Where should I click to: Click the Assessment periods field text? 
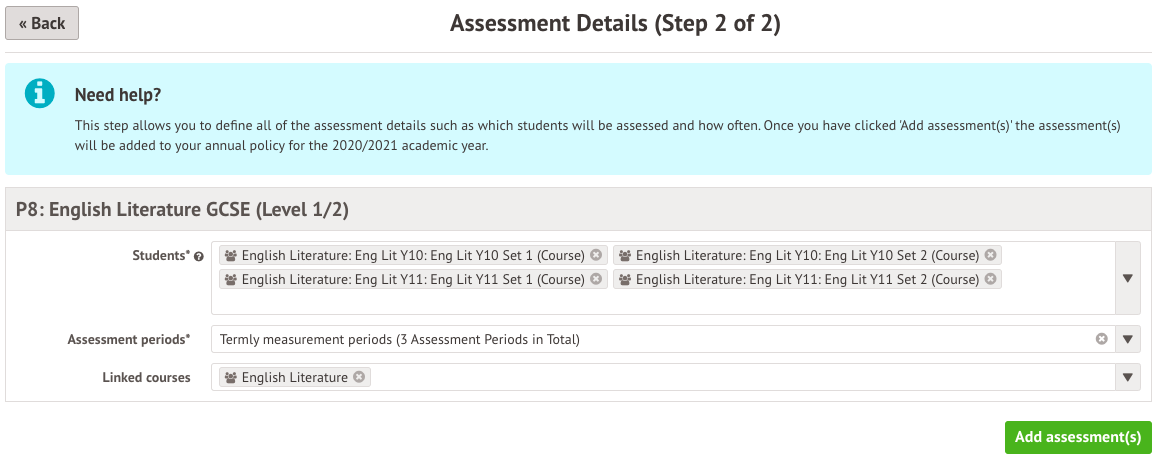pyautogui.click(x=400, y=340)
